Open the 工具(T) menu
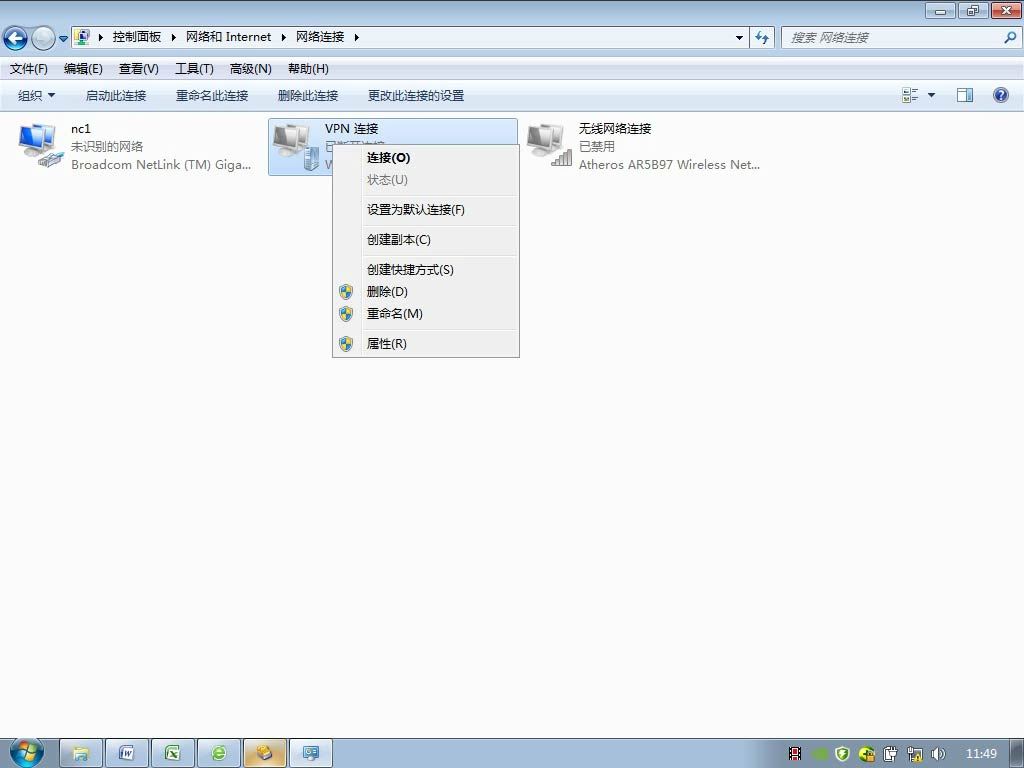Viewport: 1024px width, 768px height. 194,69
